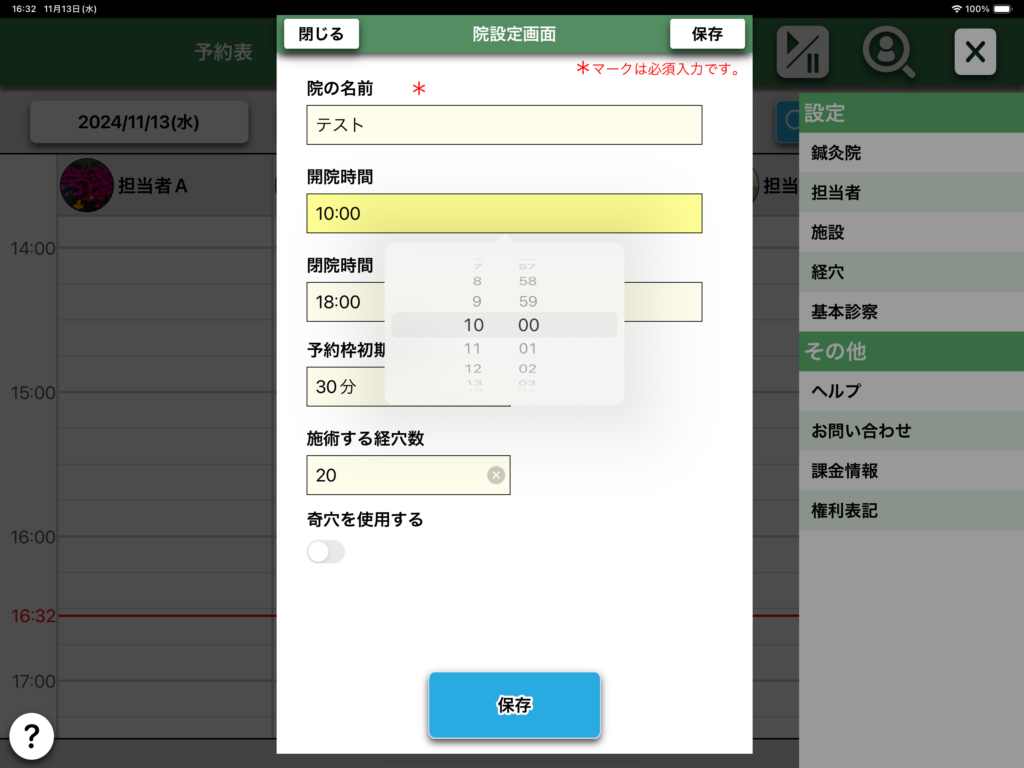Tap the 担当者A flower avatar
The width and height of the screenshot is (1024, 768).
point(86,185)
